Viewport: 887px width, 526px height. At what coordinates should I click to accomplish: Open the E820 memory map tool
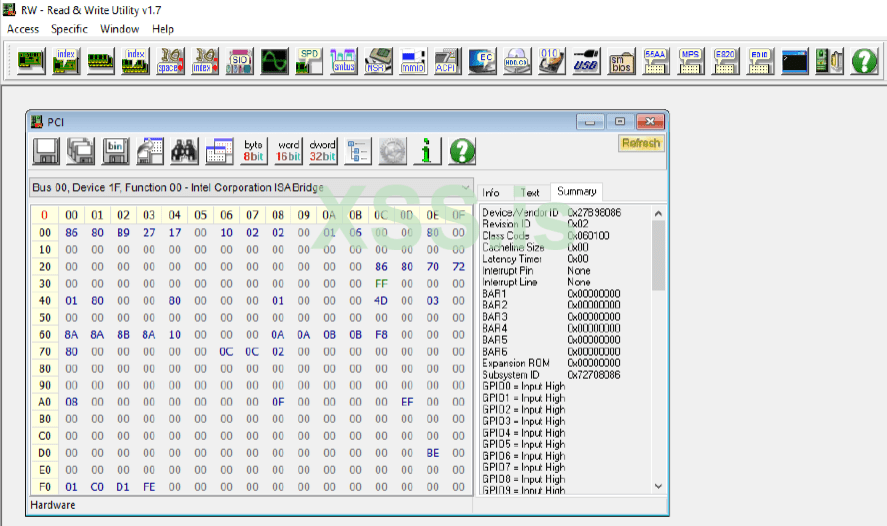pyautogui.click(x=725, y=61)
